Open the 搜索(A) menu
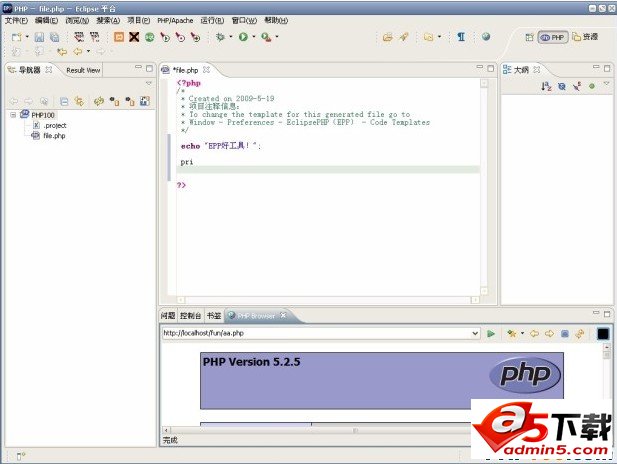 pos(108,20)
